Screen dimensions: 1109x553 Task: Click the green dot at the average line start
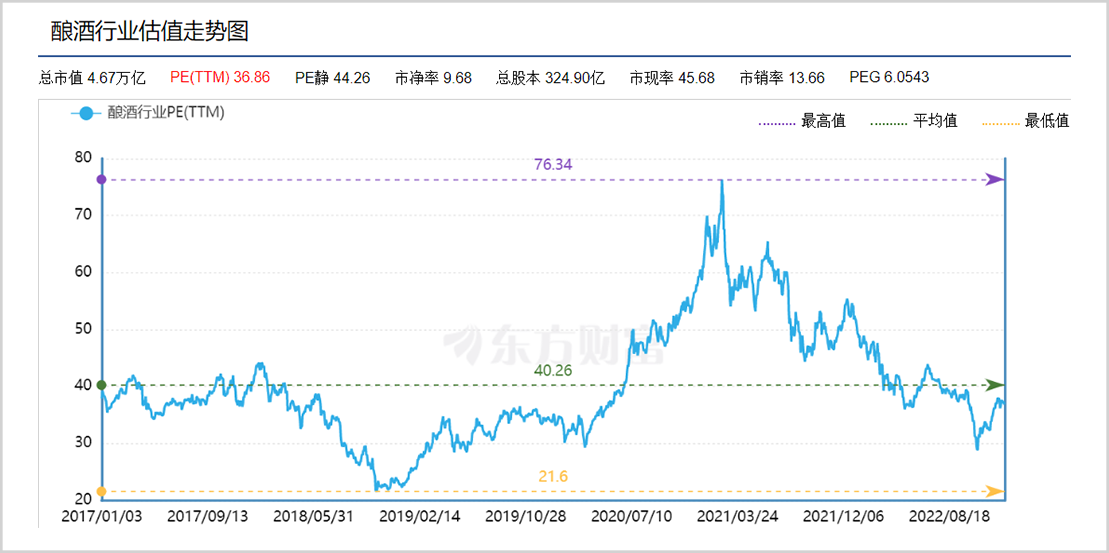click(x=101, y=385)
